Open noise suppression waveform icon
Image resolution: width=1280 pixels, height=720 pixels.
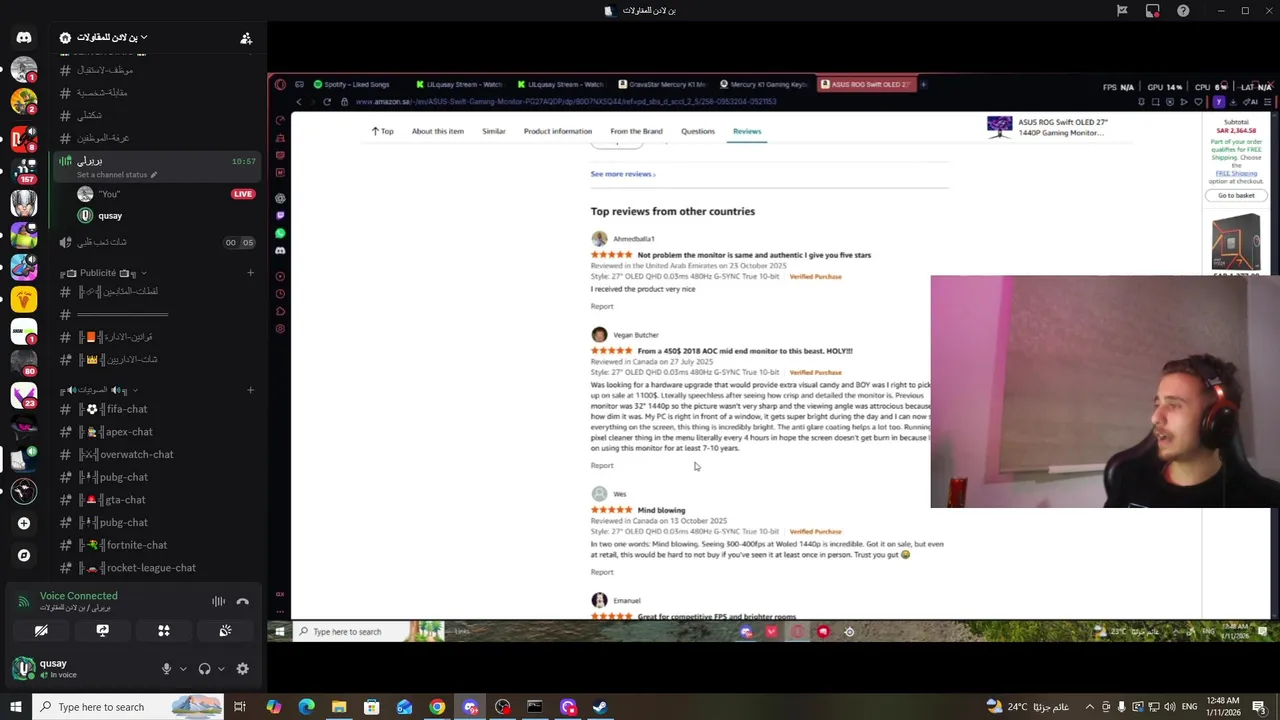click(x=218, y=601)
